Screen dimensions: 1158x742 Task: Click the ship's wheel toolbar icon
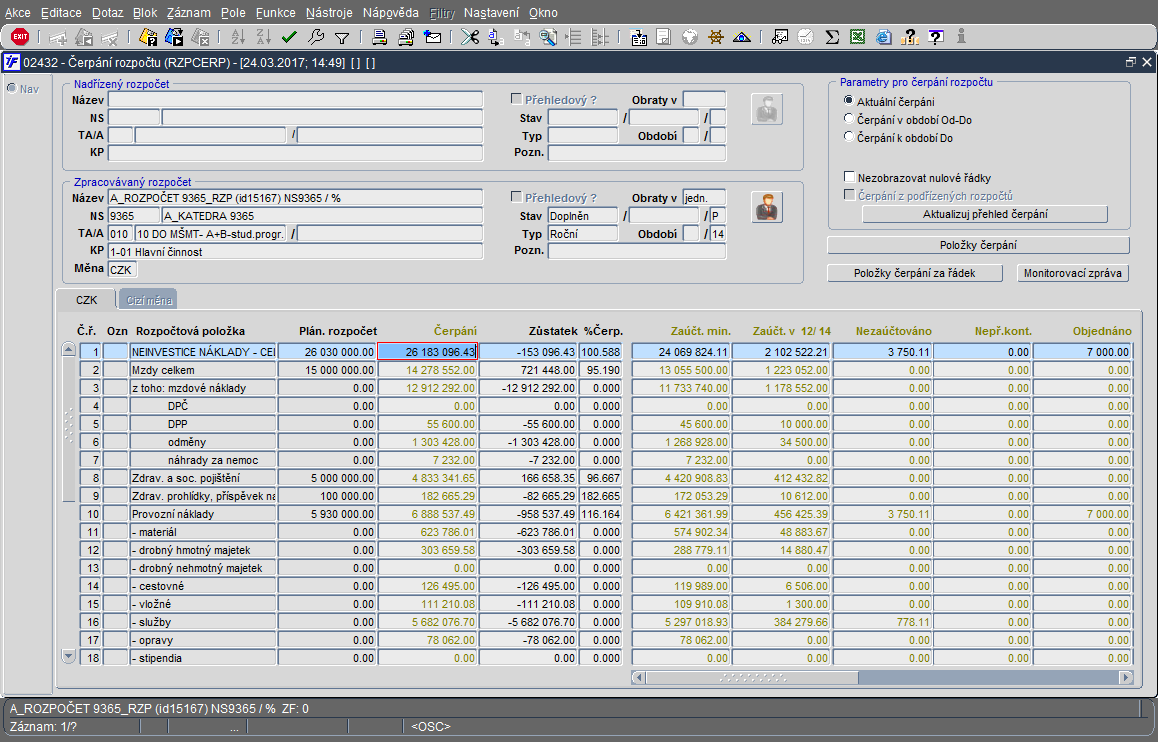point(716,37)
